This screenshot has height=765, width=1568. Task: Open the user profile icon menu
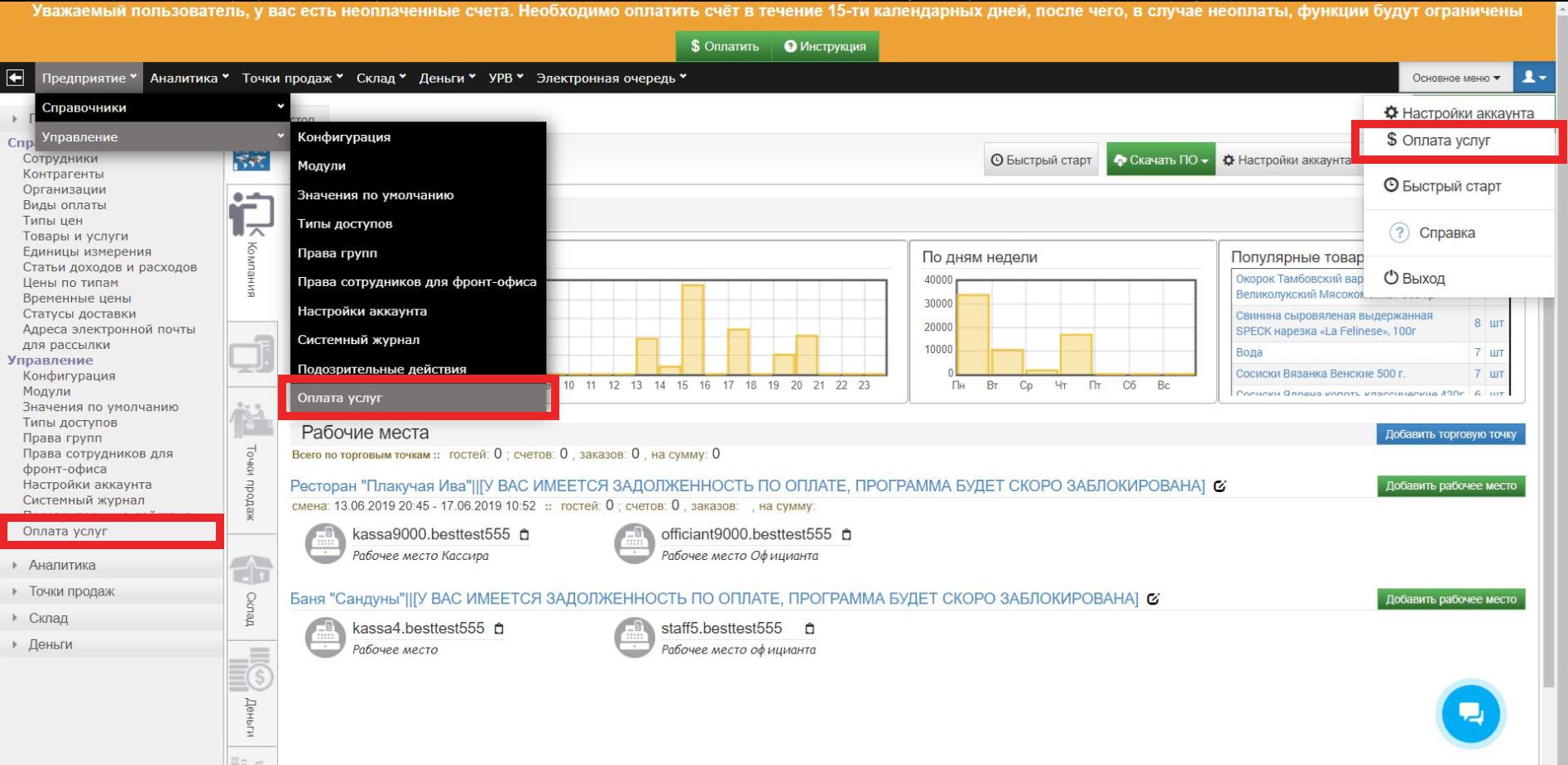tap(1533, 78)
